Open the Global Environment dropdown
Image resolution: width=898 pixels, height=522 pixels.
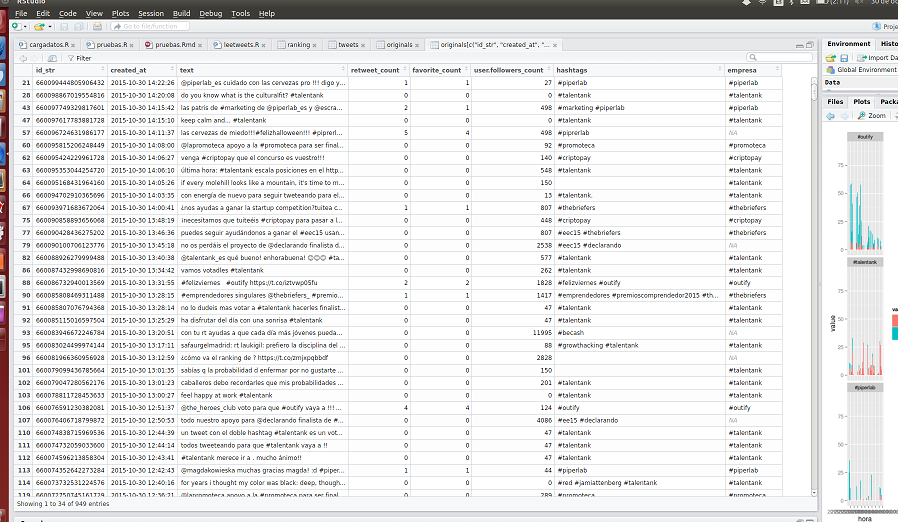point(862,69)
